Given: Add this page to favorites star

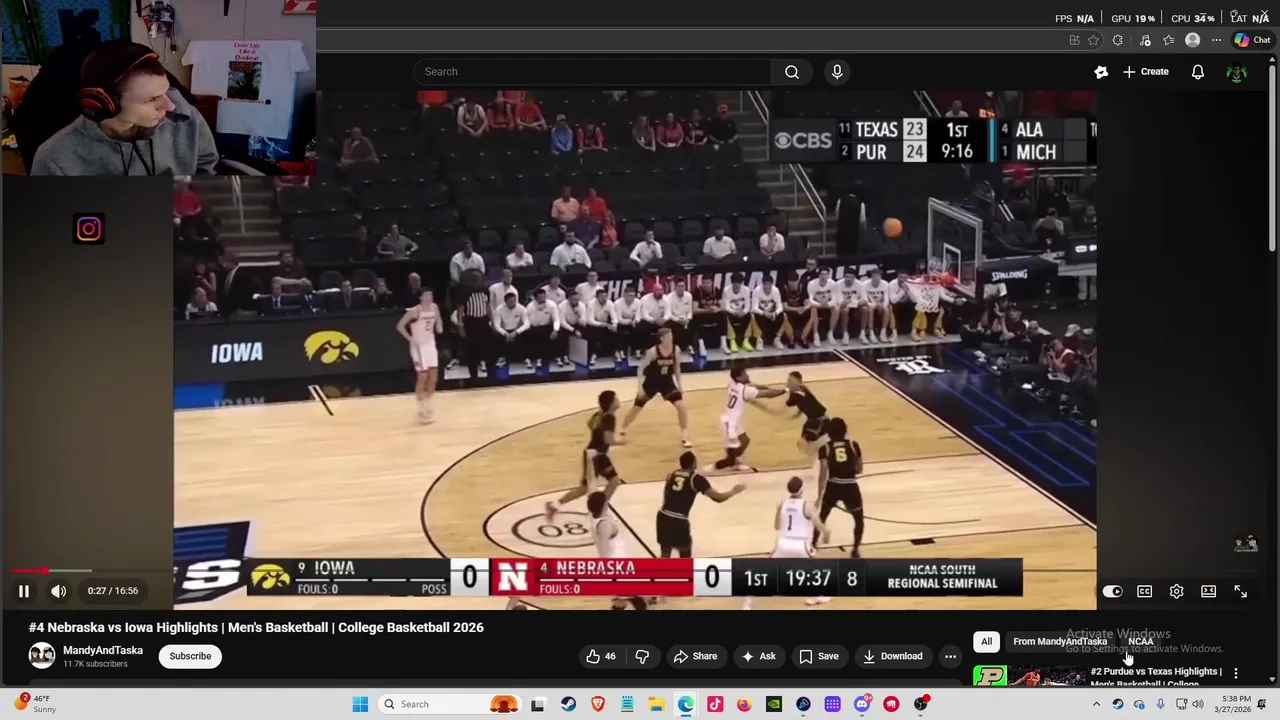Looking at the screenshot, I should (x=1093, y=40).
